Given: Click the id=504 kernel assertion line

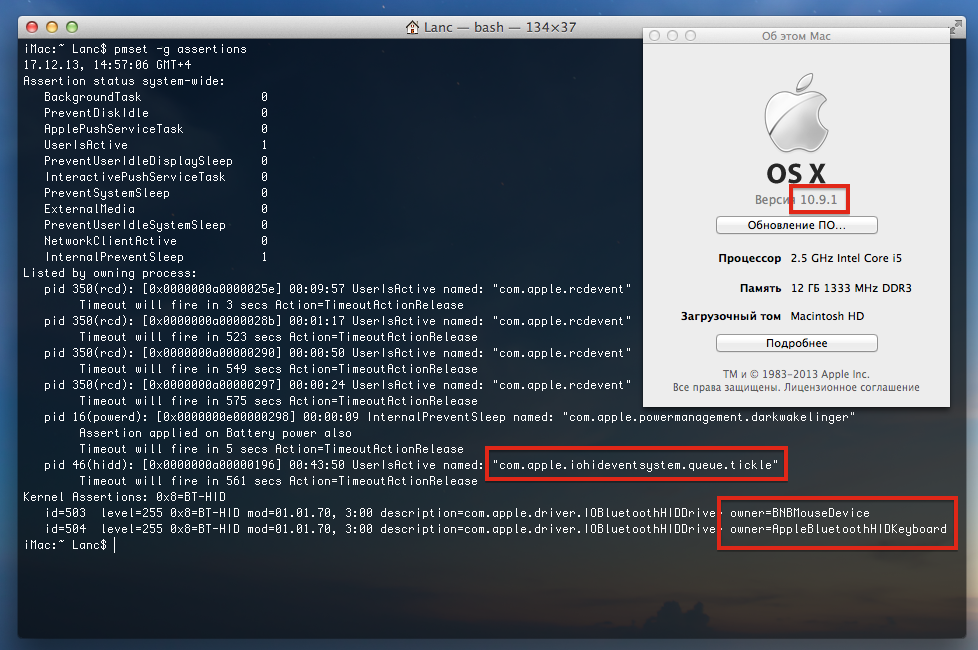Looking at the screenshot, I should [x=495, y=529].
